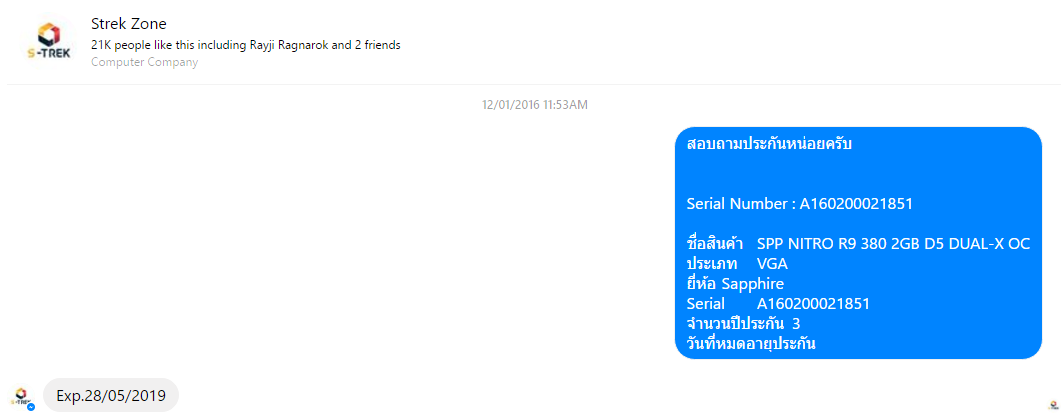
Task: Click the Thai greeting line in the blue bubble
Action: point(769,144)
